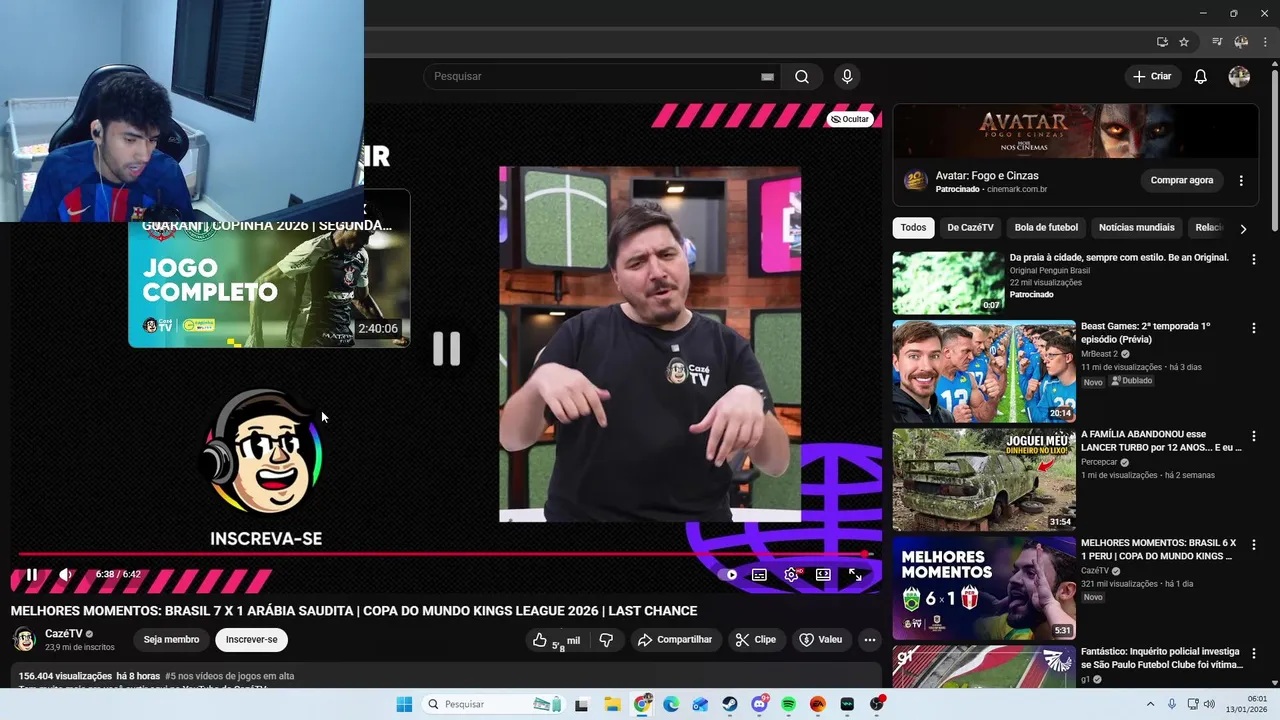Select the Todos filter chip
The height and width of the screenshot is (720, 1280).
point(913,228)
